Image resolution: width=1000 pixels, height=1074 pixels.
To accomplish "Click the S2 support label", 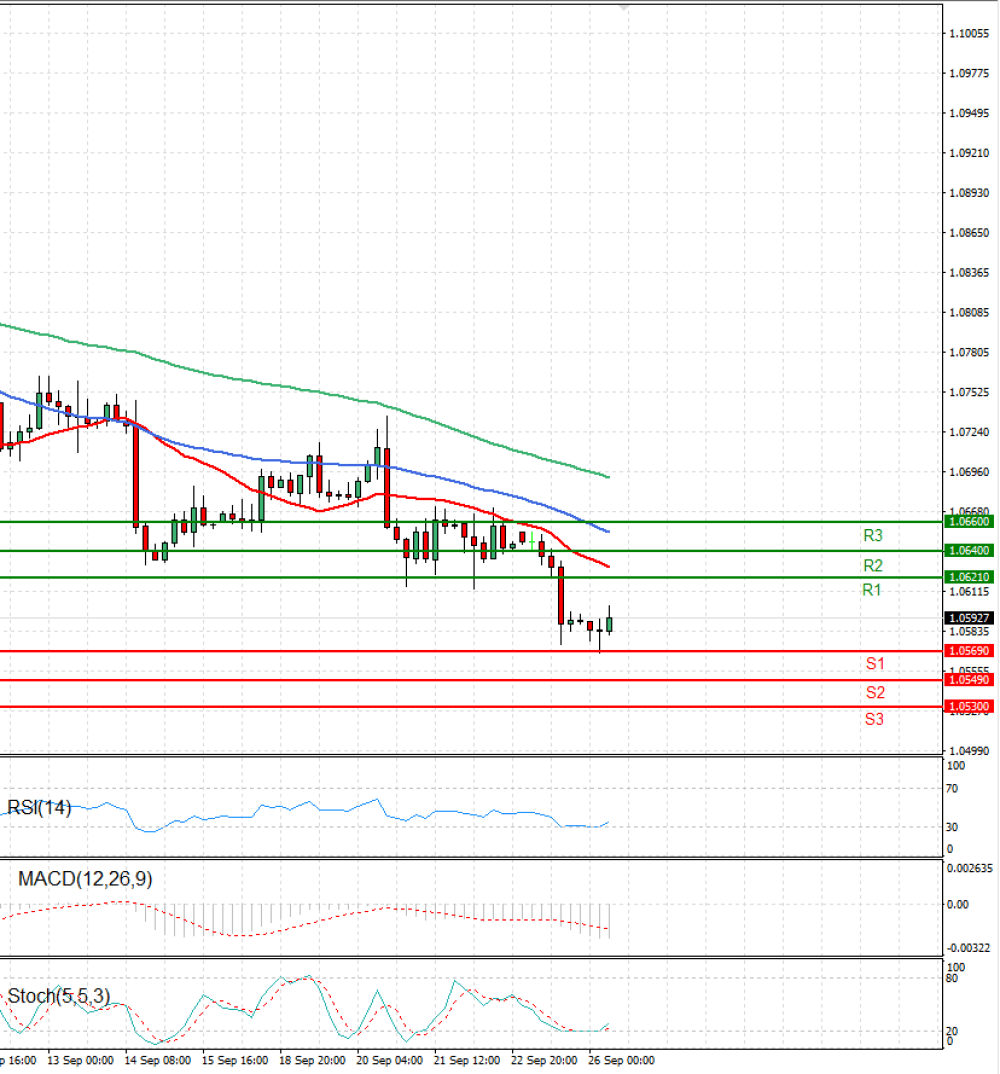I will (875, 692).
